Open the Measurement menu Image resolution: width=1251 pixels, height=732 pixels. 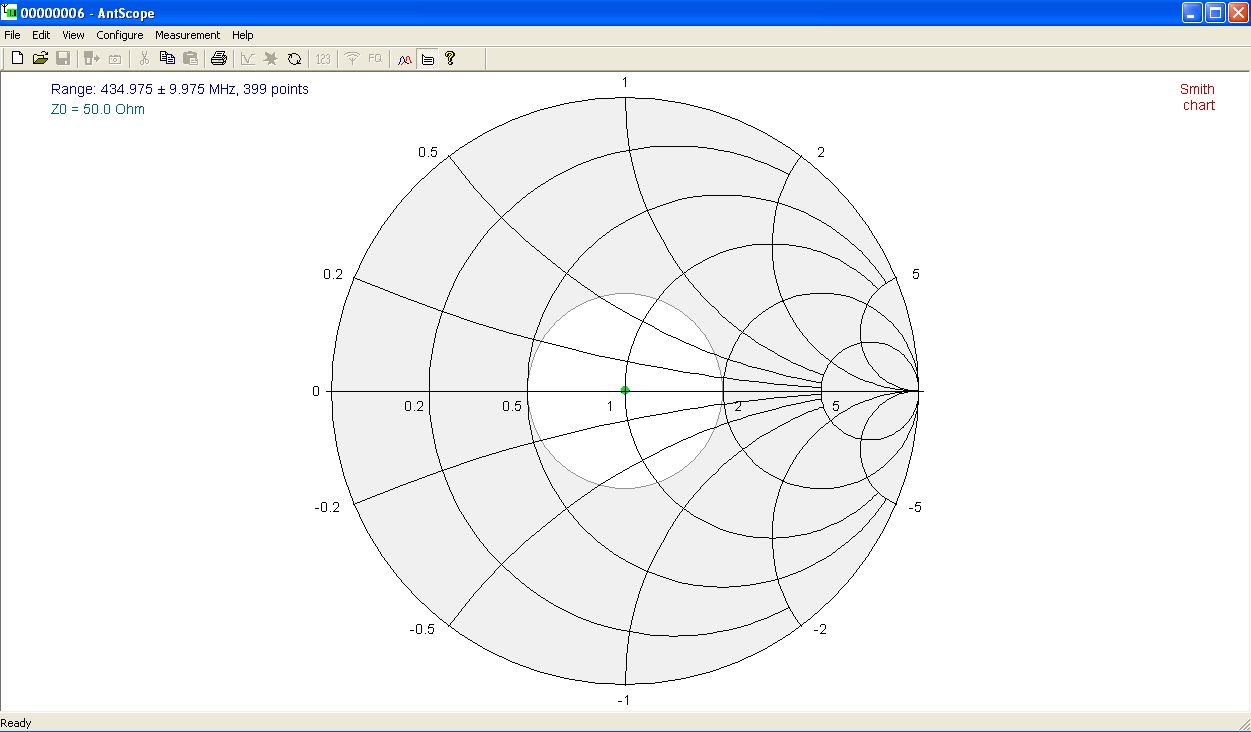point(187,35)
